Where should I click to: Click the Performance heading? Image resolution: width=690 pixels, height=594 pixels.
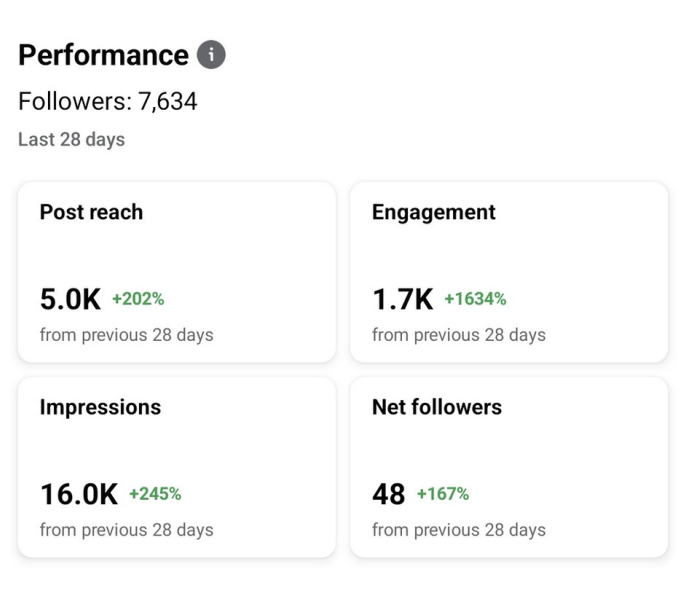click(103, 55)
